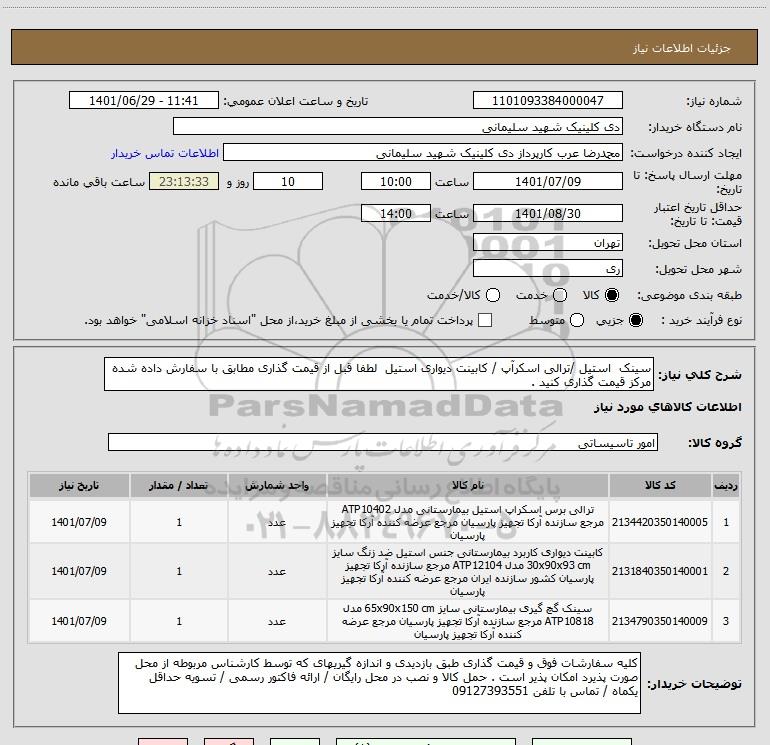The image size is (770, 745).
Task: Click the request creator name field
Action: pyautogui.click(x=423, y=152)
